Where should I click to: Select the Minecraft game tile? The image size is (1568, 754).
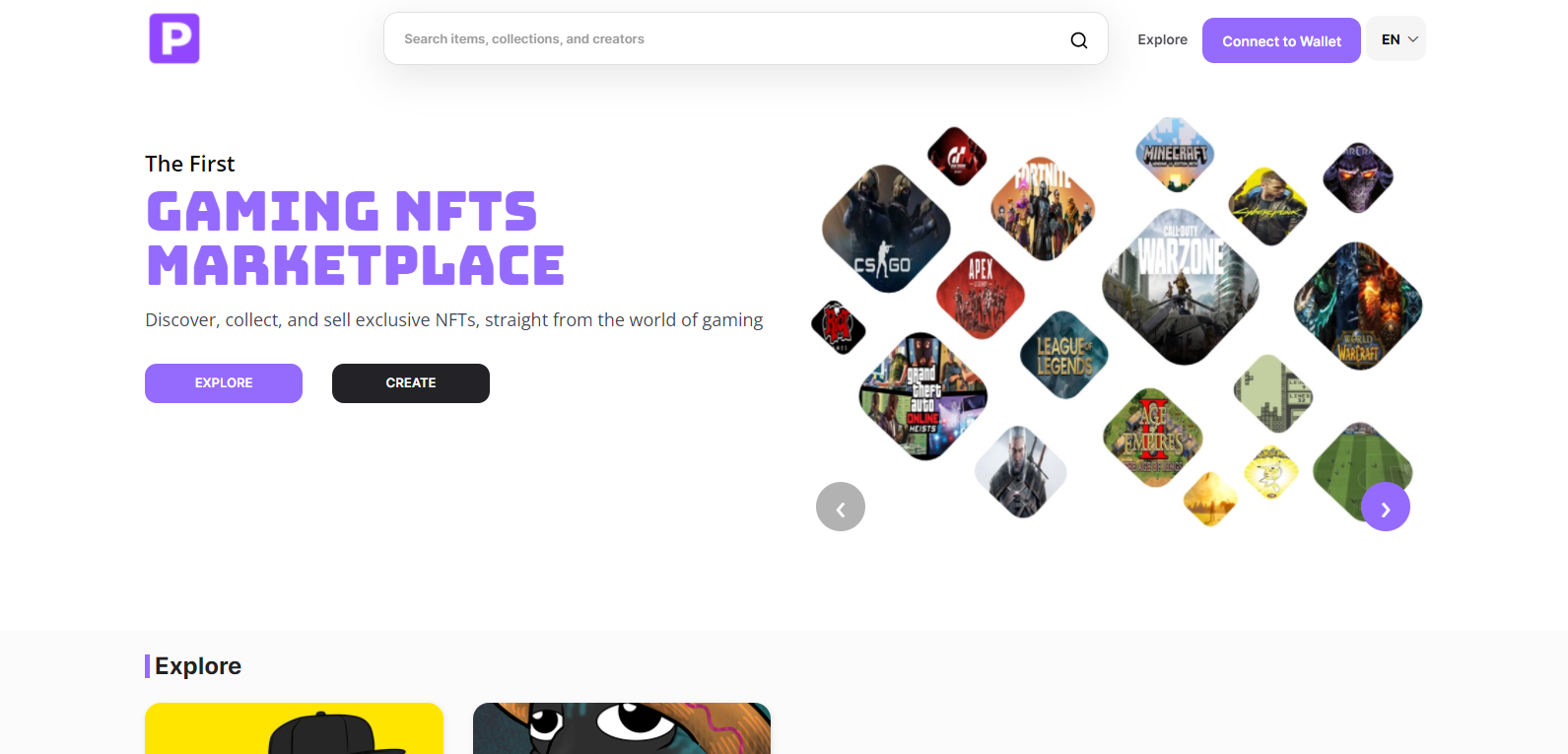(1175, 155)
